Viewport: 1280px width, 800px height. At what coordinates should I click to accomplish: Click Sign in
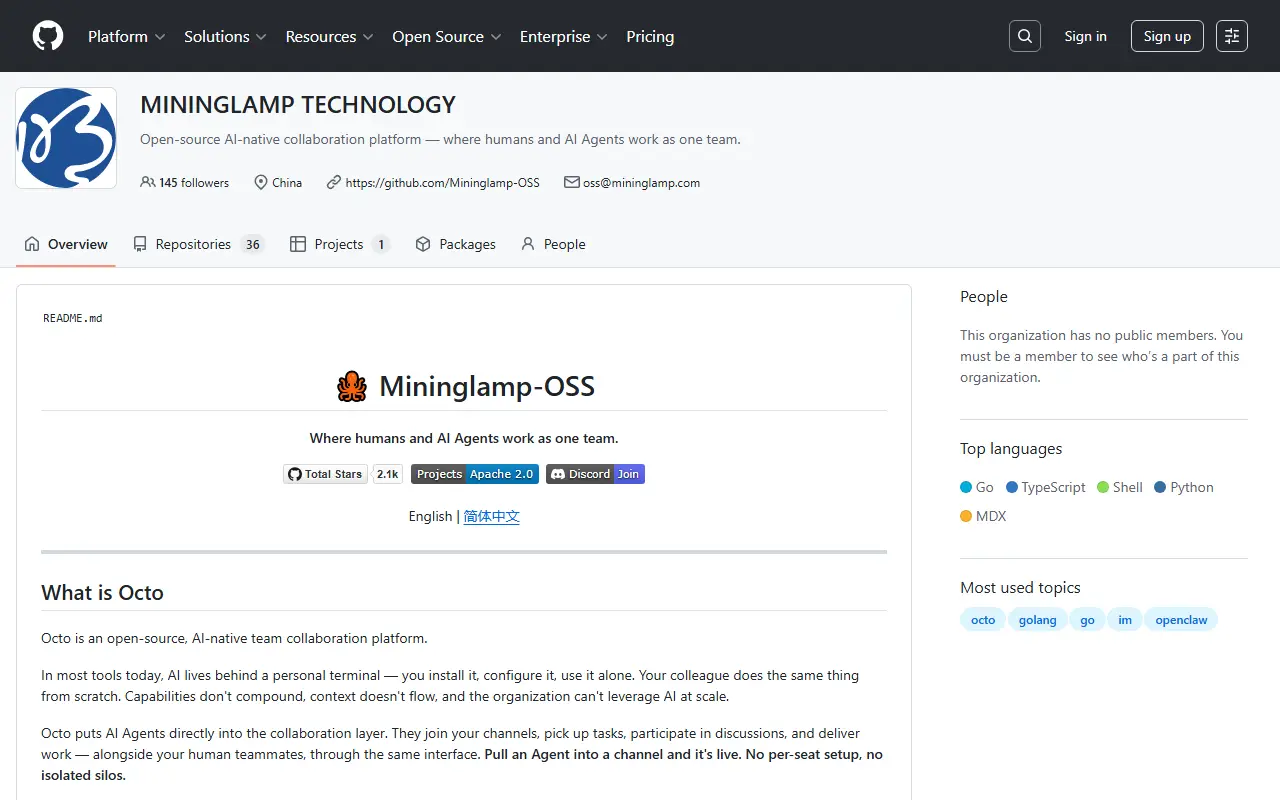[1085, 36]
